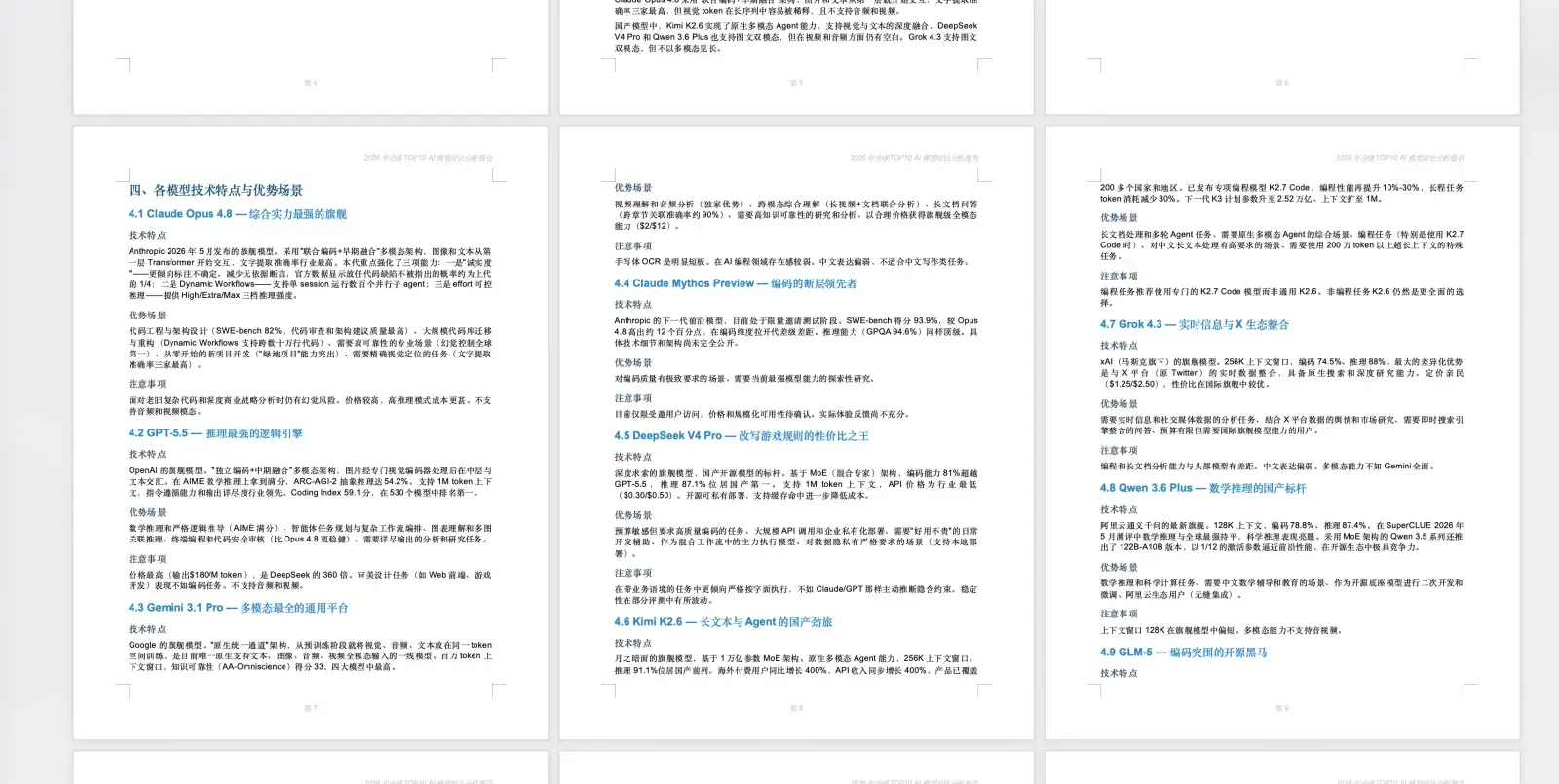Viewport: 1559px width, 784px height.
Task: Click "优势场景" in the Claude Opus 4.8 section
Action: click(147, 316)
